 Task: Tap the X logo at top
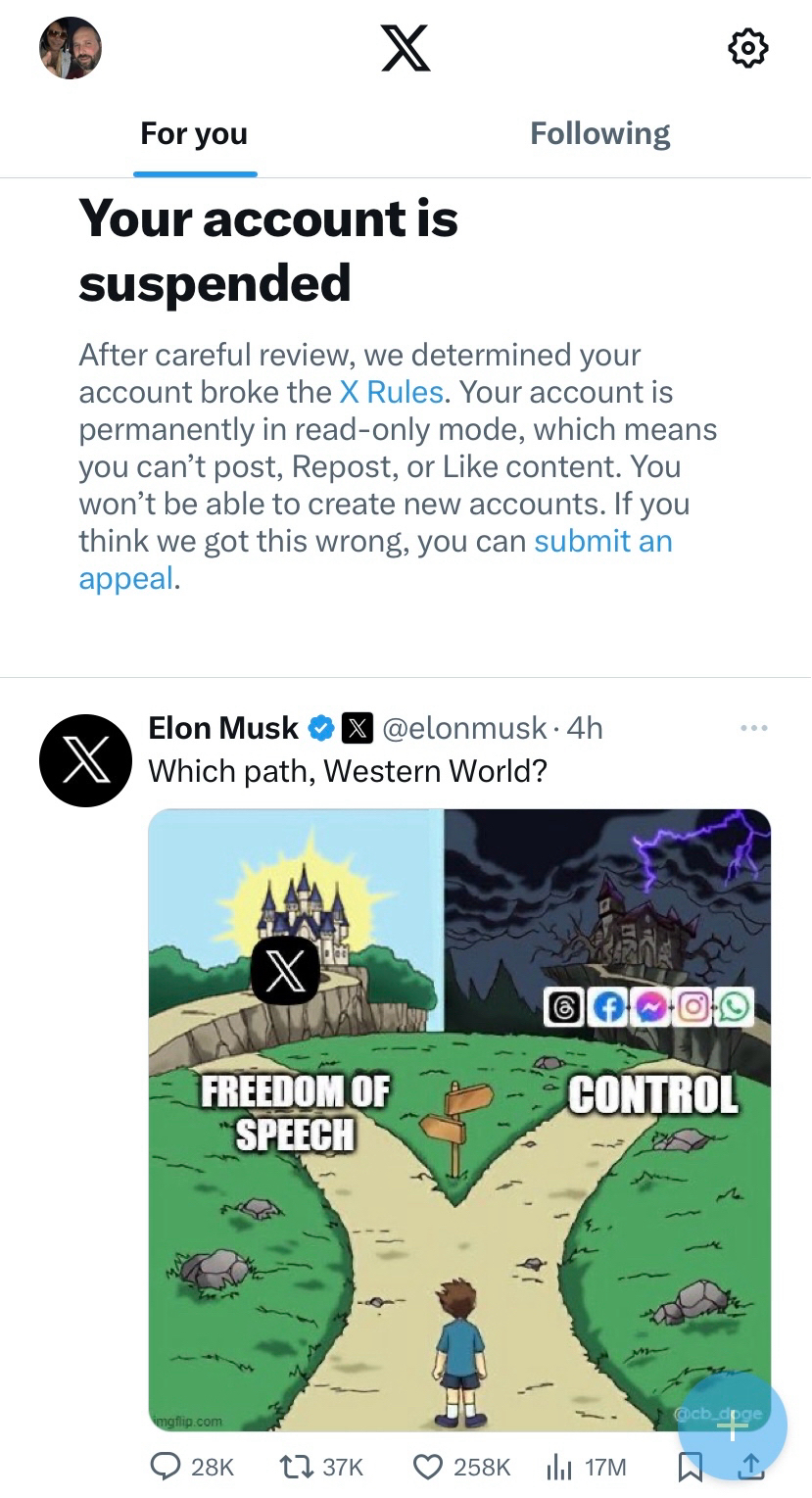[x=405, y=48]
